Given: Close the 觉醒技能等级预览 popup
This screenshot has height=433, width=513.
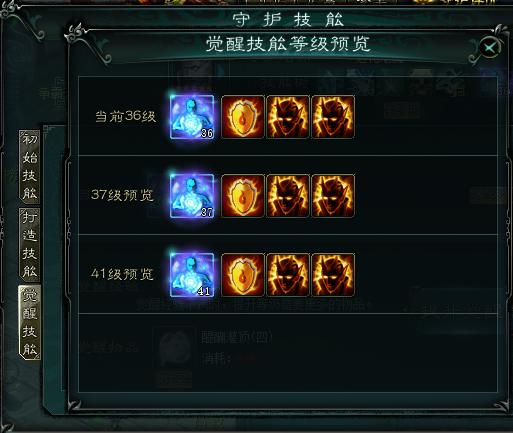Looking at the screenshot, I should 490,48.
